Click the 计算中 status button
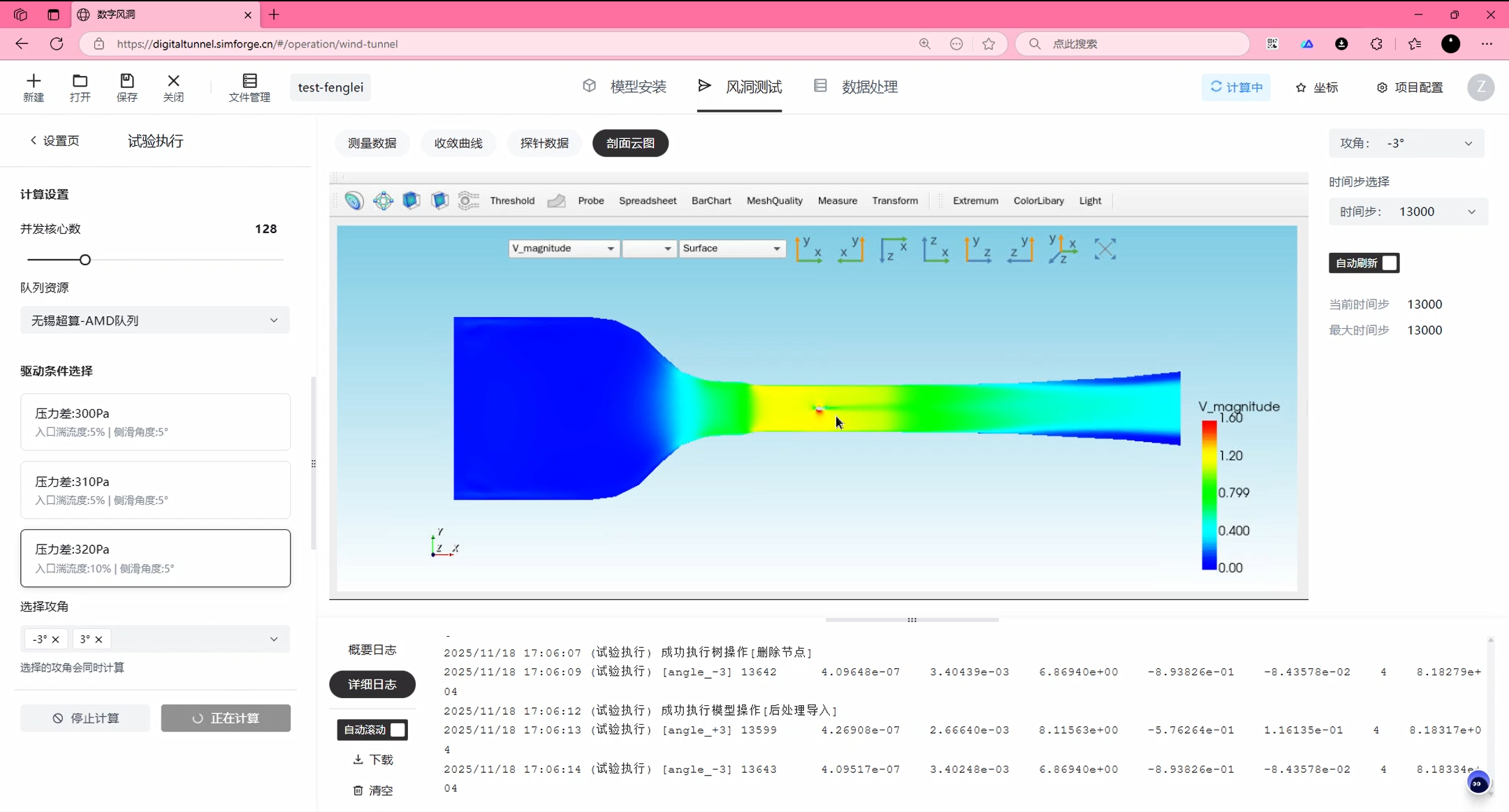The image size is (1509, 812). click(1236, 87)
